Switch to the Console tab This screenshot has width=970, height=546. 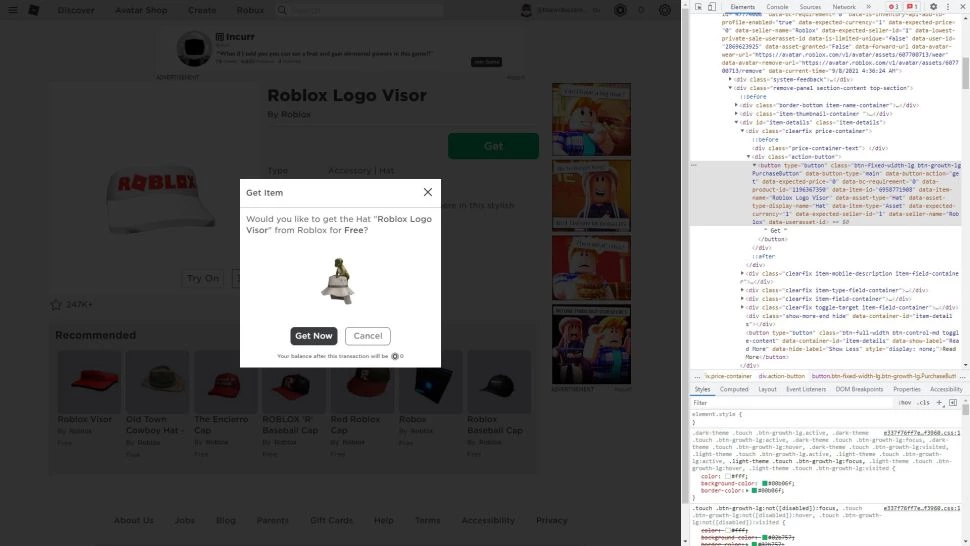[x=777, y=7]
